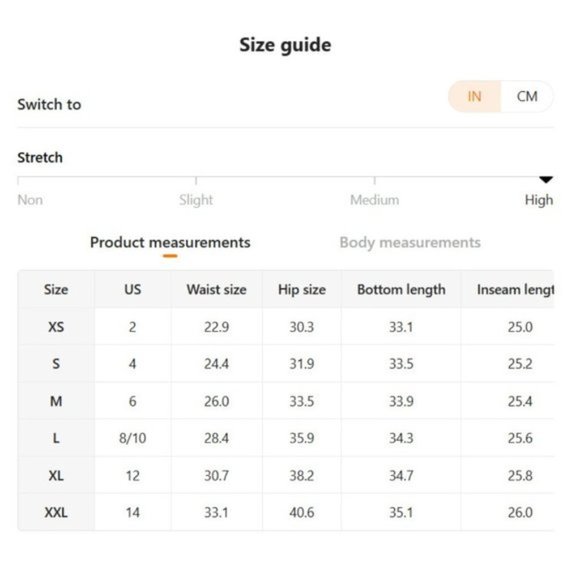Open the Body measurements tab
The image size is (580, 580).
(x=410, y=243)
